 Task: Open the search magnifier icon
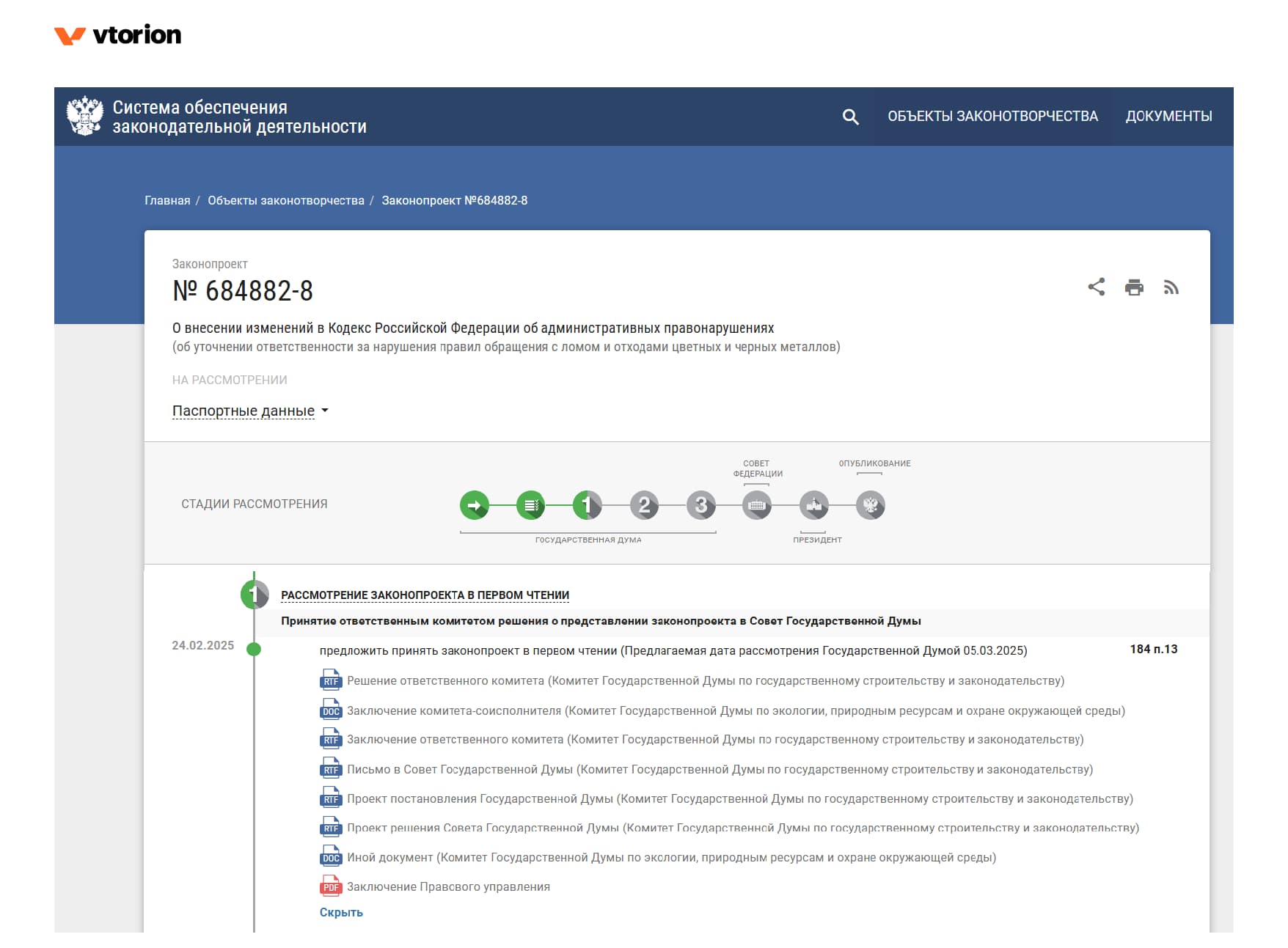(x=850, y=117)
